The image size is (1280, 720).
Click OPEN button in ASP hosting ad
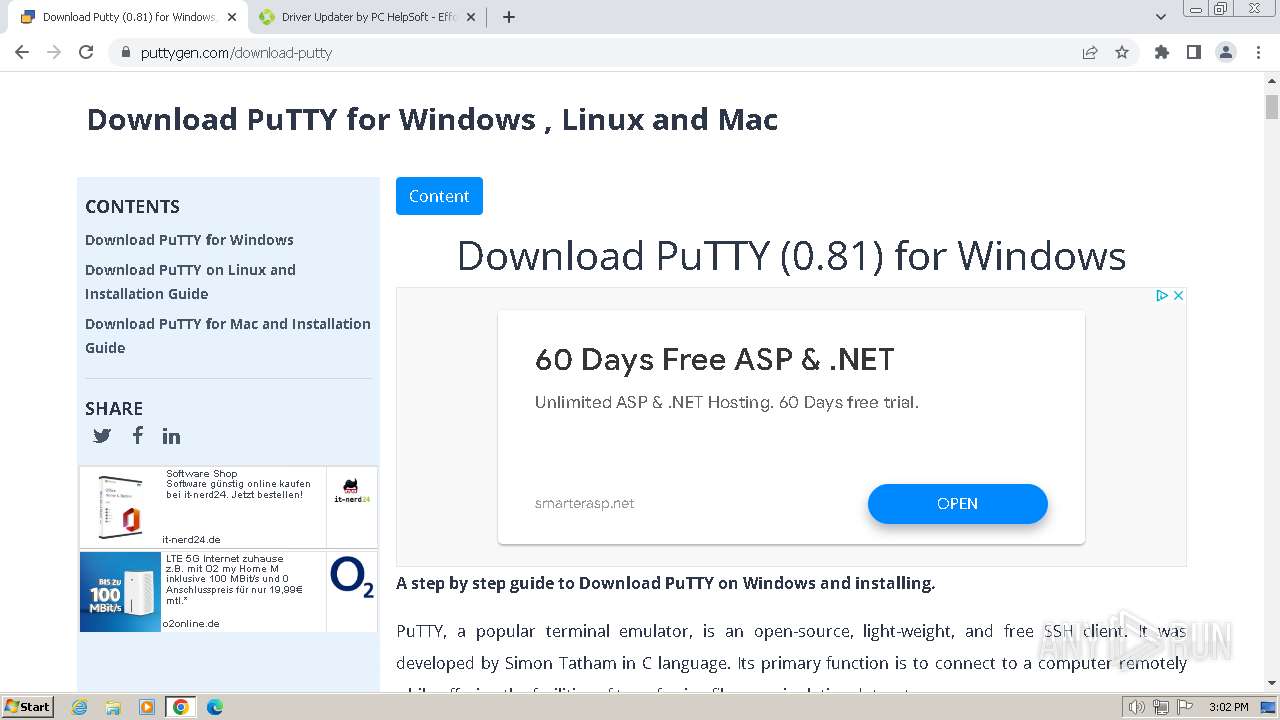pyautogui.click(x=957, y=504)
